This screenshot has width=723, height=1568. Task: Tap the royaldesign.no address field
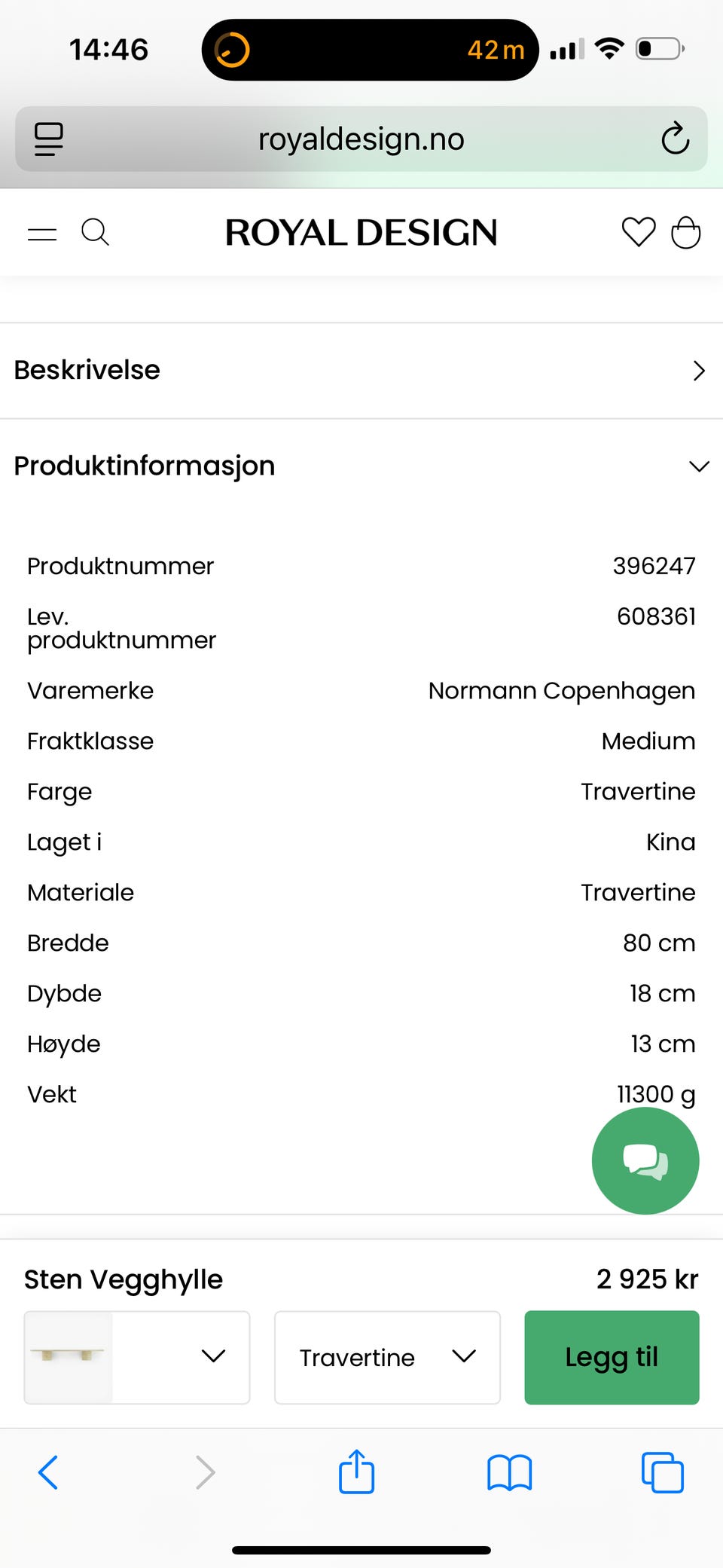tap(361, 139)
